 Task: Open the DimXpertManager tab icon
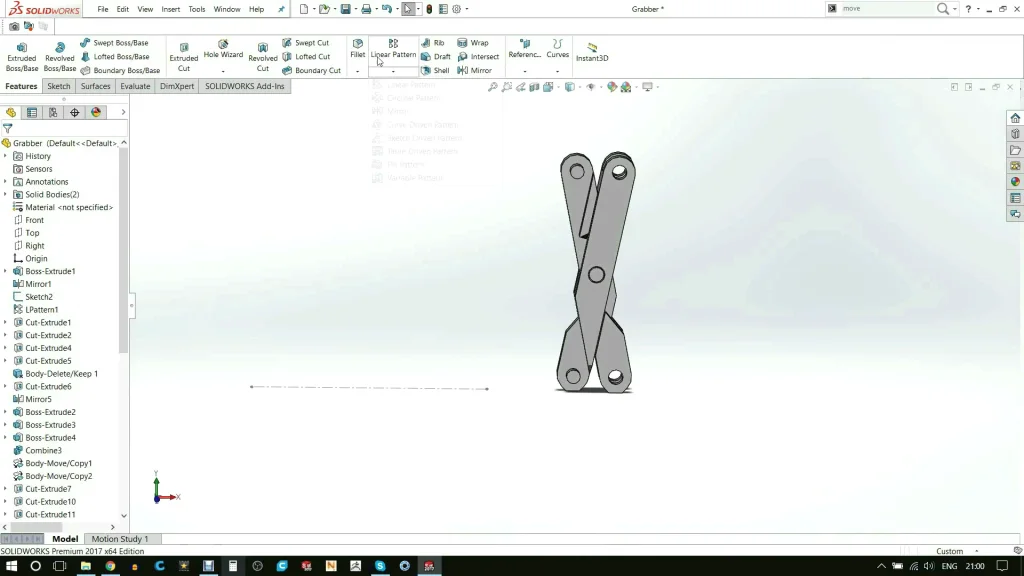tap(74, 112)
